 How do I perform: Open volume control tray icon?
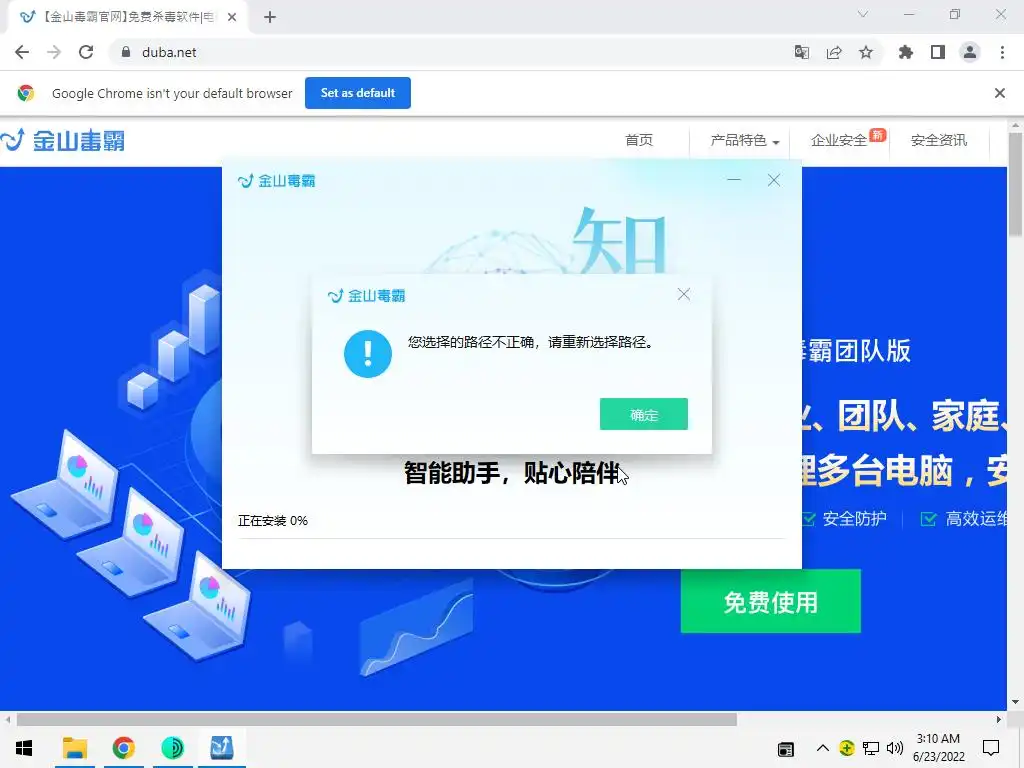tap(895, 748)
